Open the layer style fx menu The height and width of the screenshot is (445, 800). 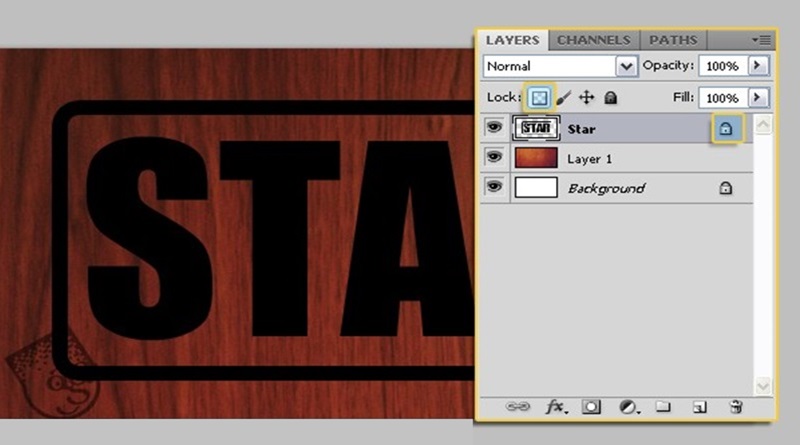point(556,407)
